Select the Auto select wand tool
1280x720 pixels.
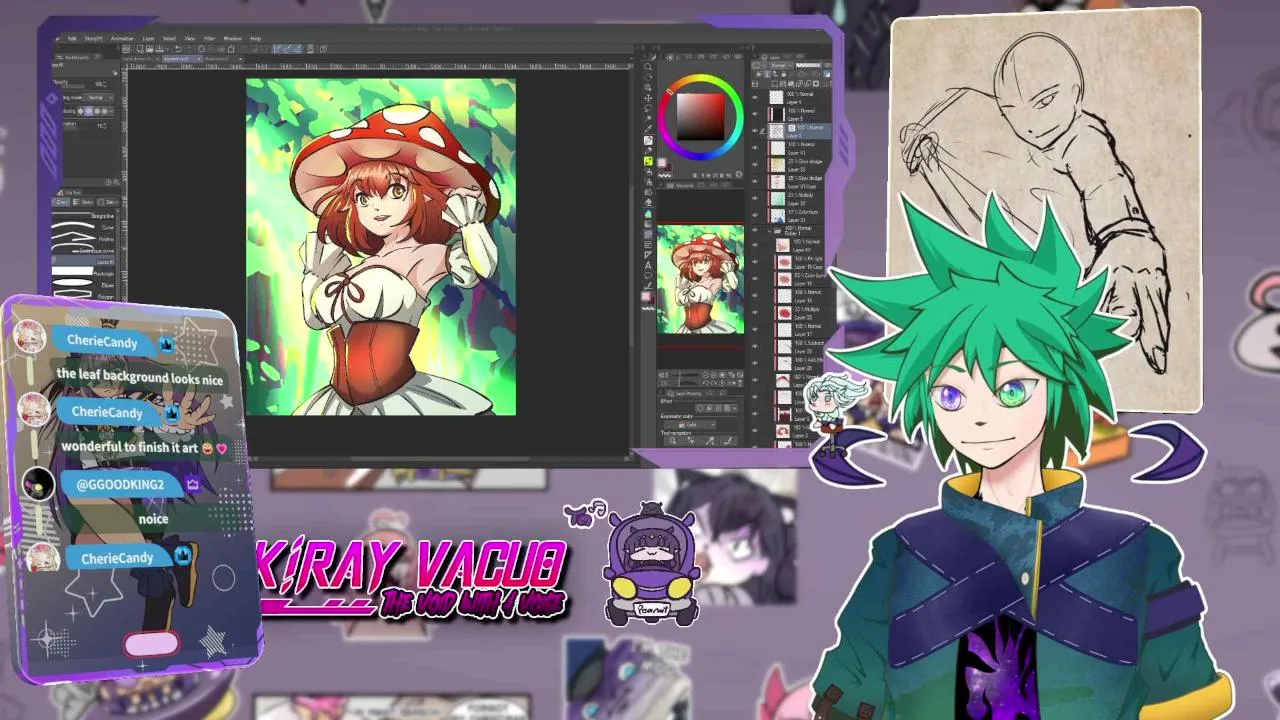tap(648, 118)
